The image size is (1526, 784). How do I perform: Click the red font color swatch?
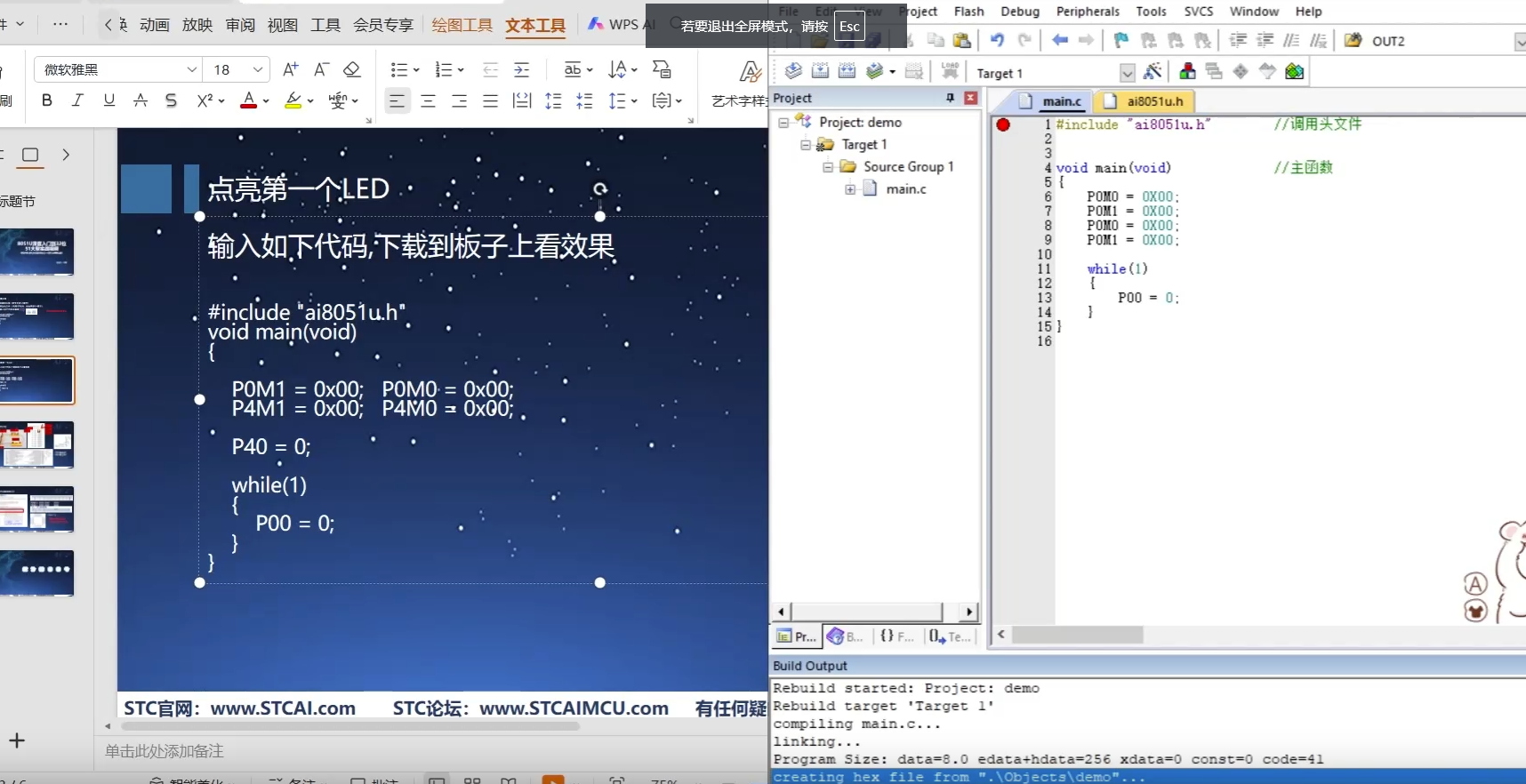[x=249, y=100]
